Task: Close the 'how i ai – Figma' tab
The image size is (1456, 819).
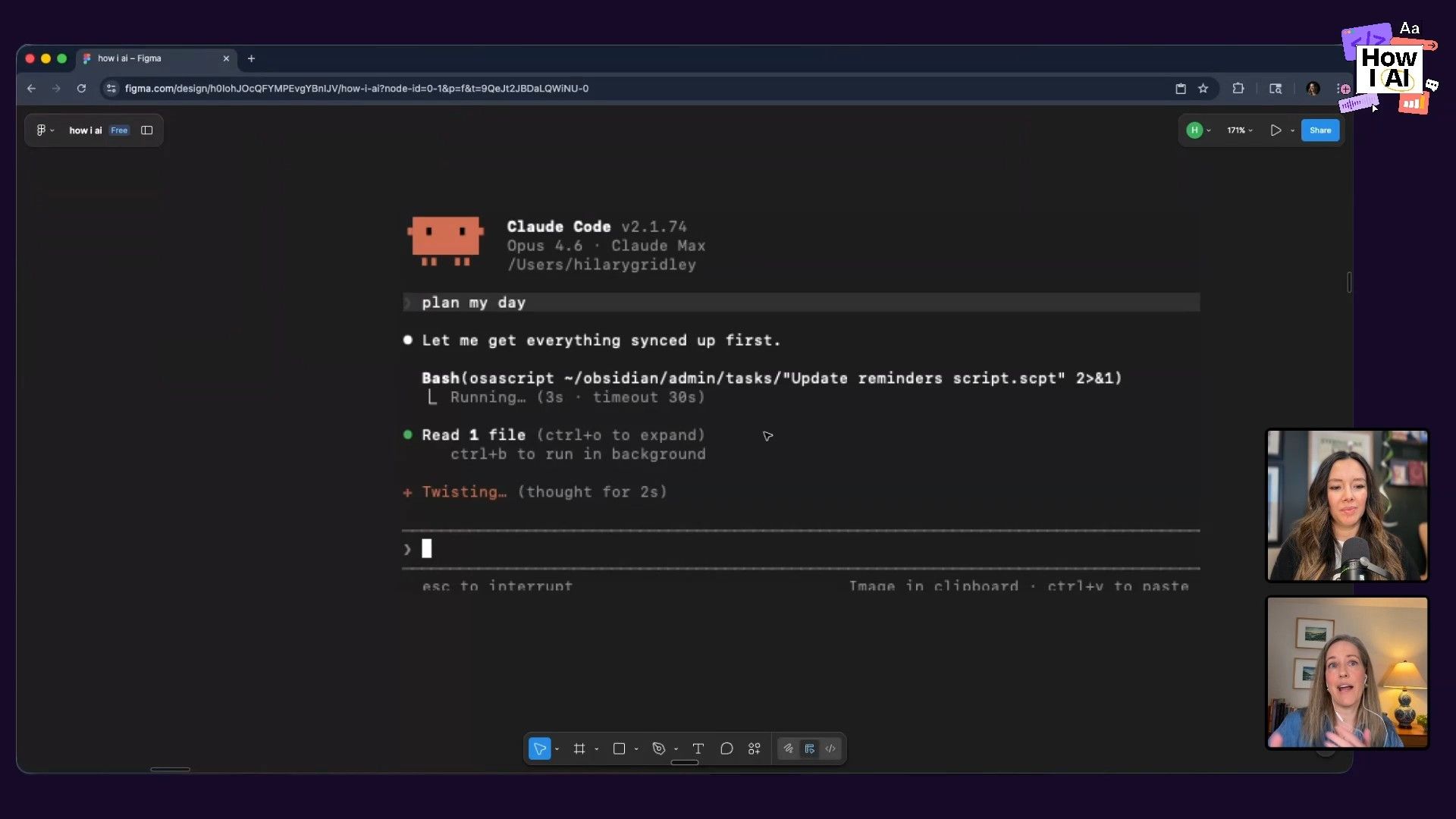Action: point(226,58)
